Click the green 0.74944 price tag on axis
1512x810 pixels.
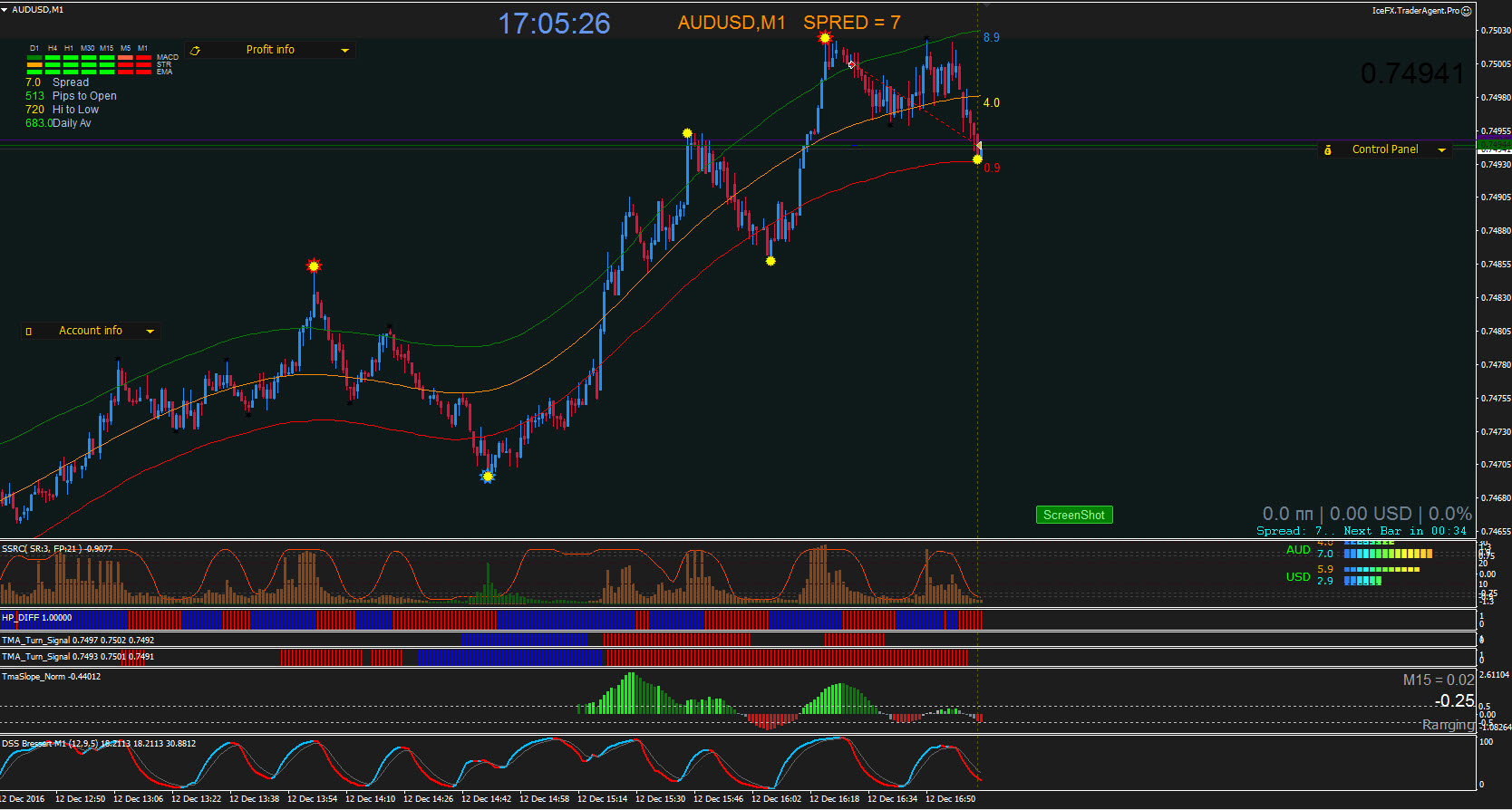coord(1494,144)
